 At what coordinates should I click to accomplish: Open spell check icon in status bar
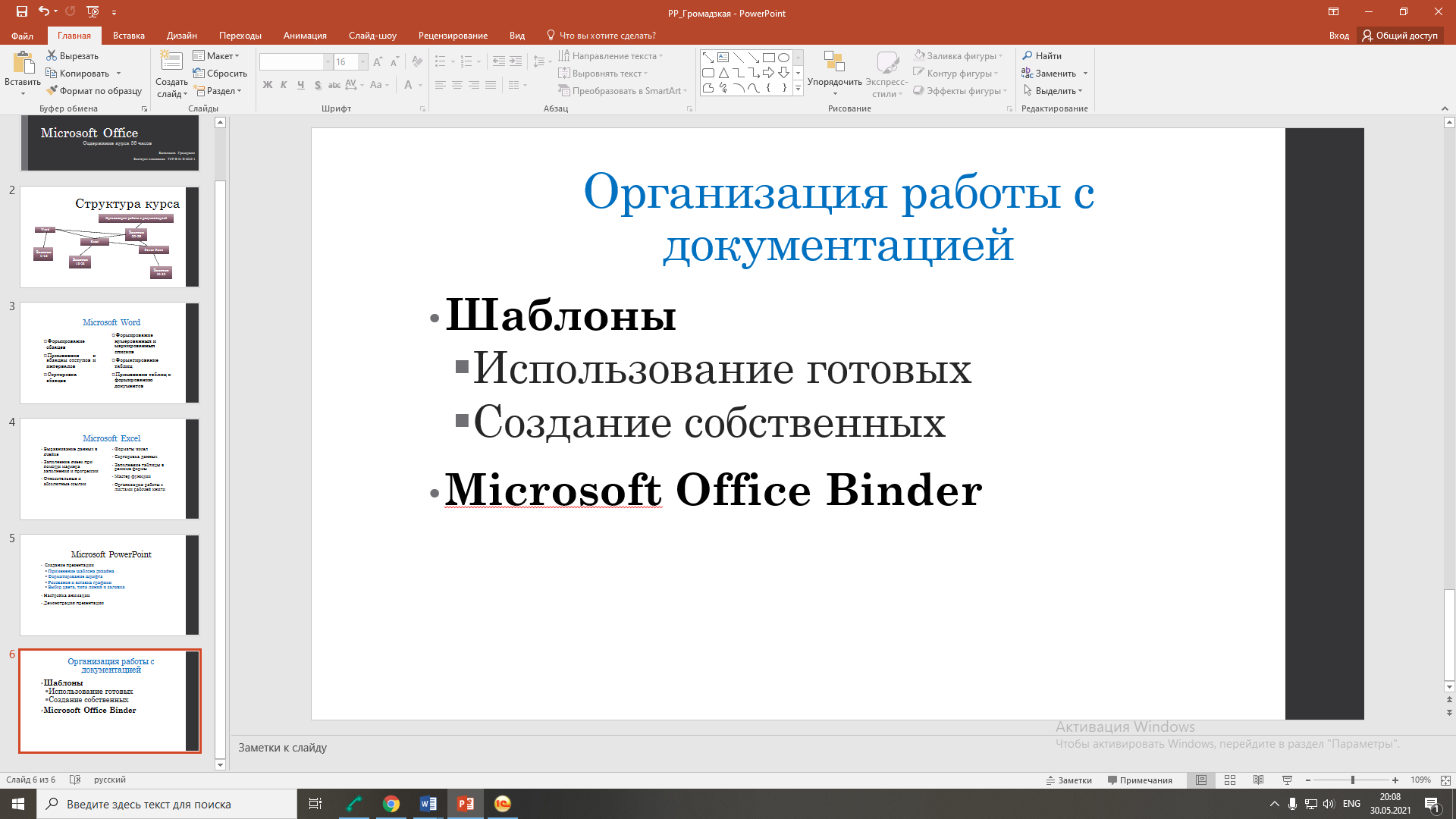[74, 780]
